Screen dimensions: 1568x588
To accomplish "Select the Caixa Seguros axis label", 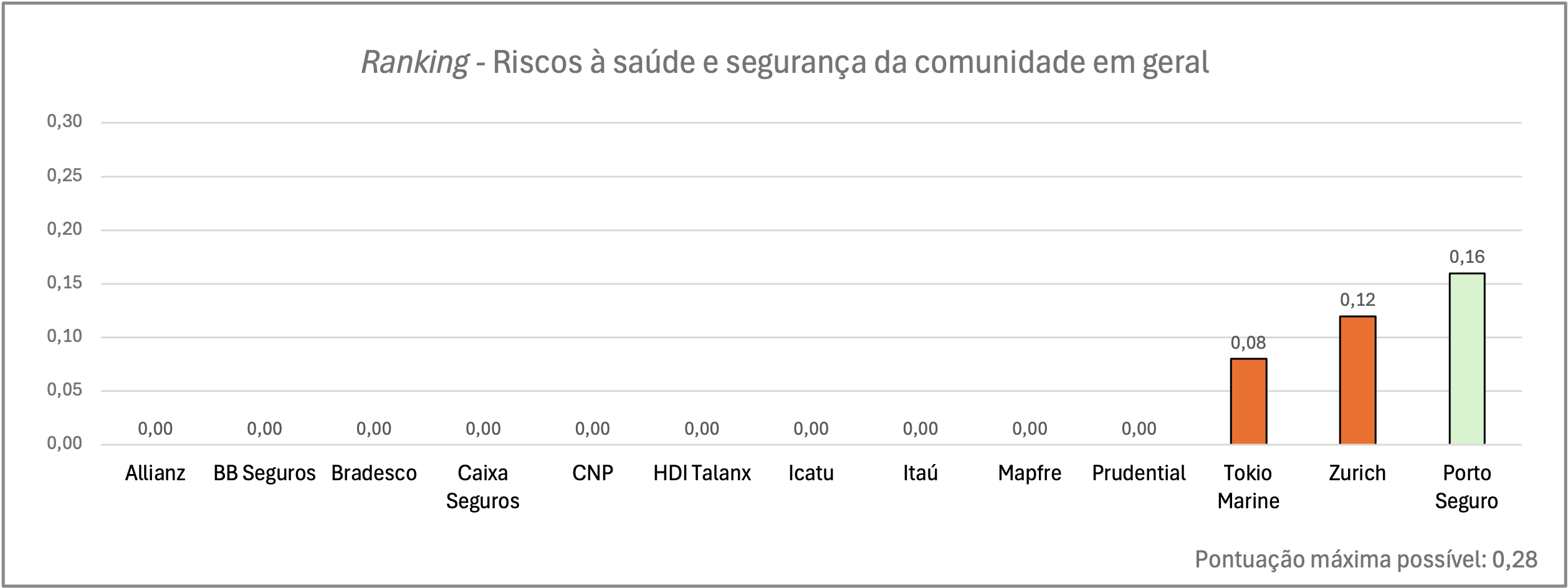I will tap(483, 487).
